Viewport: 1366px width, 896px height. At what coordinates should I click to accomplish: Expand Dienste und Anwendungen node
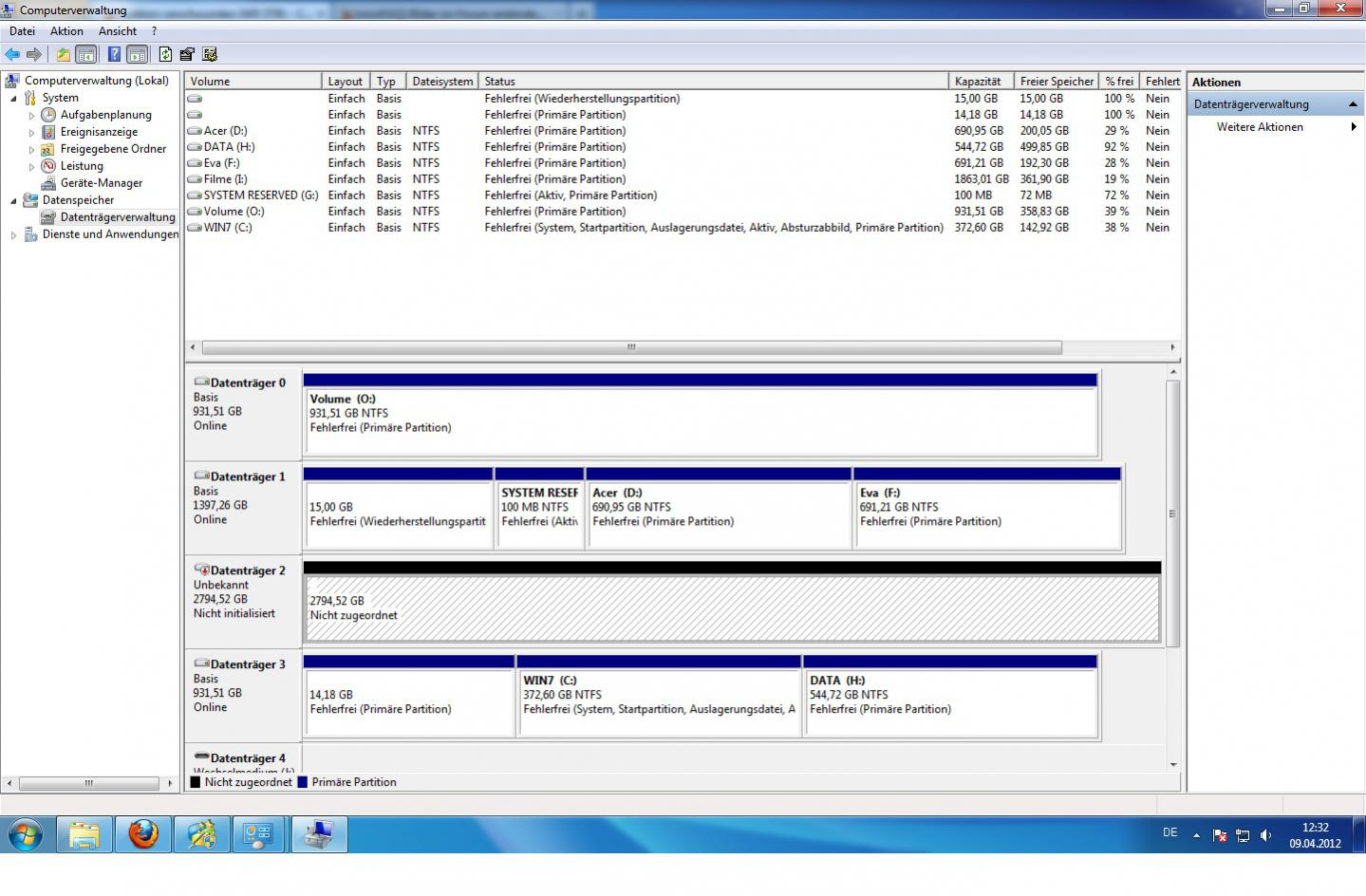13,234
